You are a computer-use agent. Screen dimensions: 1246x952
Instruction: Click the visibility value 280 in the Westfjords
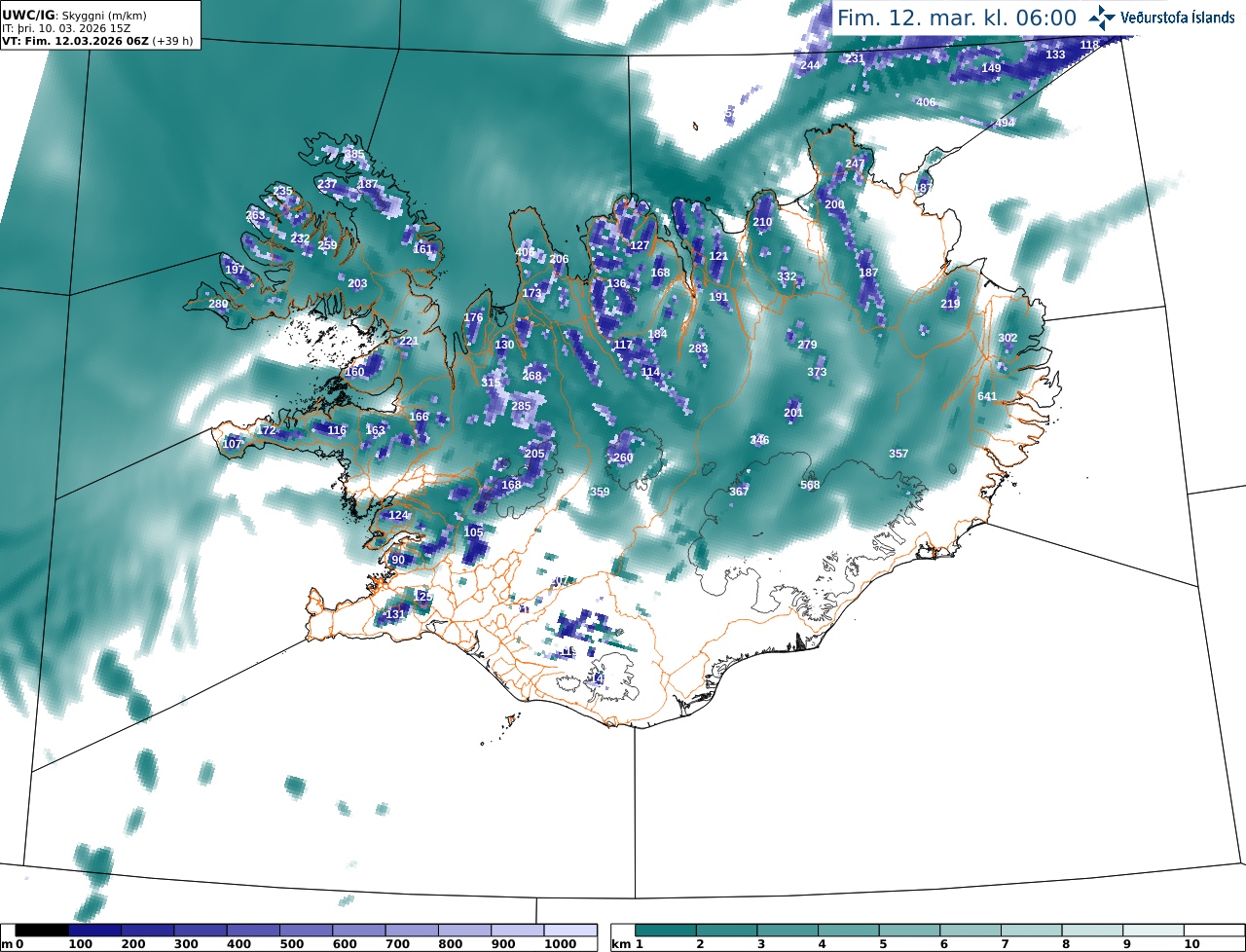218,304
